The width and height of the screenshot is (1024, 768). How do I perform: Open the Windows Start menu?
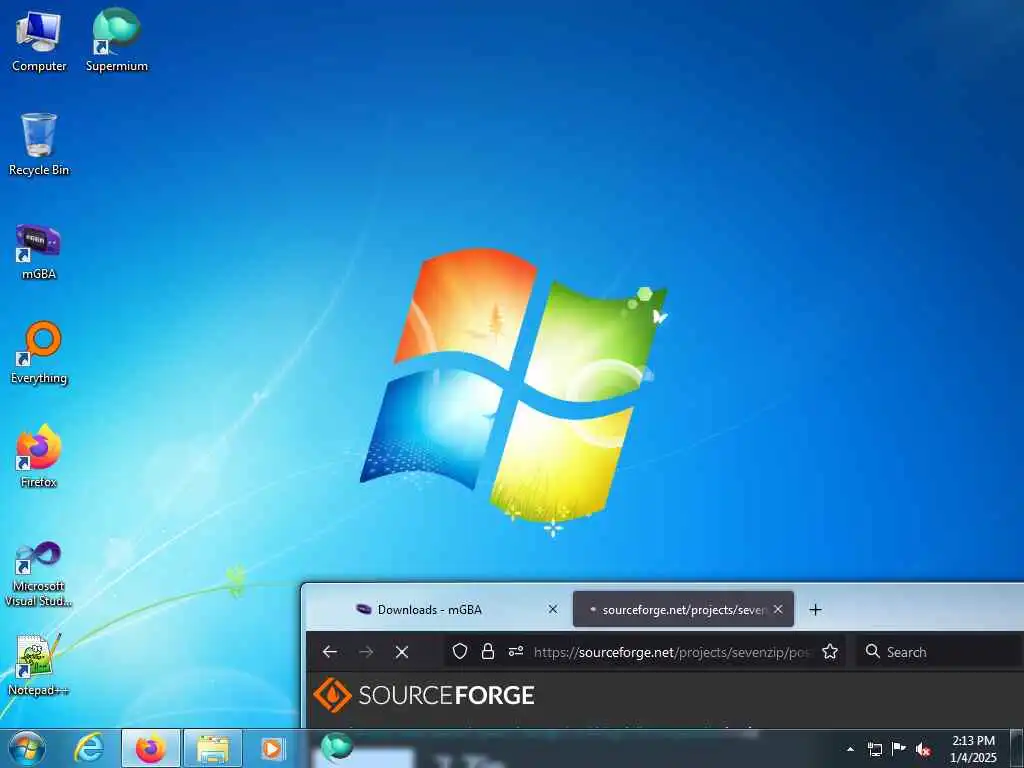(x=27, y=748)
